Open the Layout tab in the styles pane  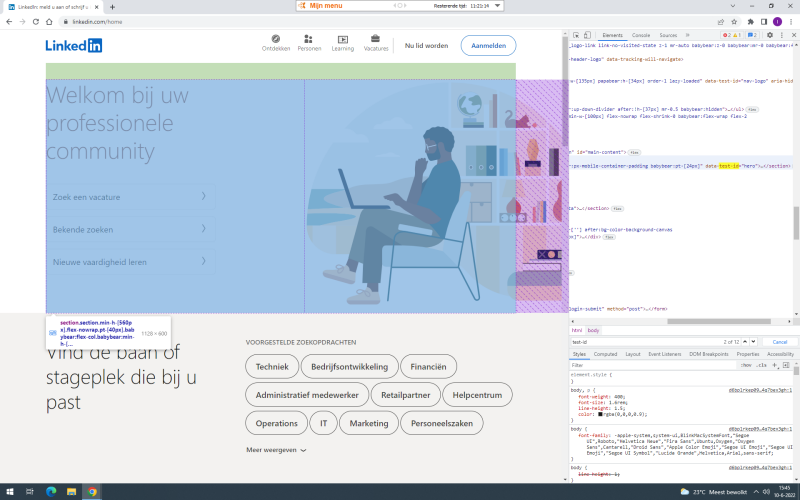(633, 354)
